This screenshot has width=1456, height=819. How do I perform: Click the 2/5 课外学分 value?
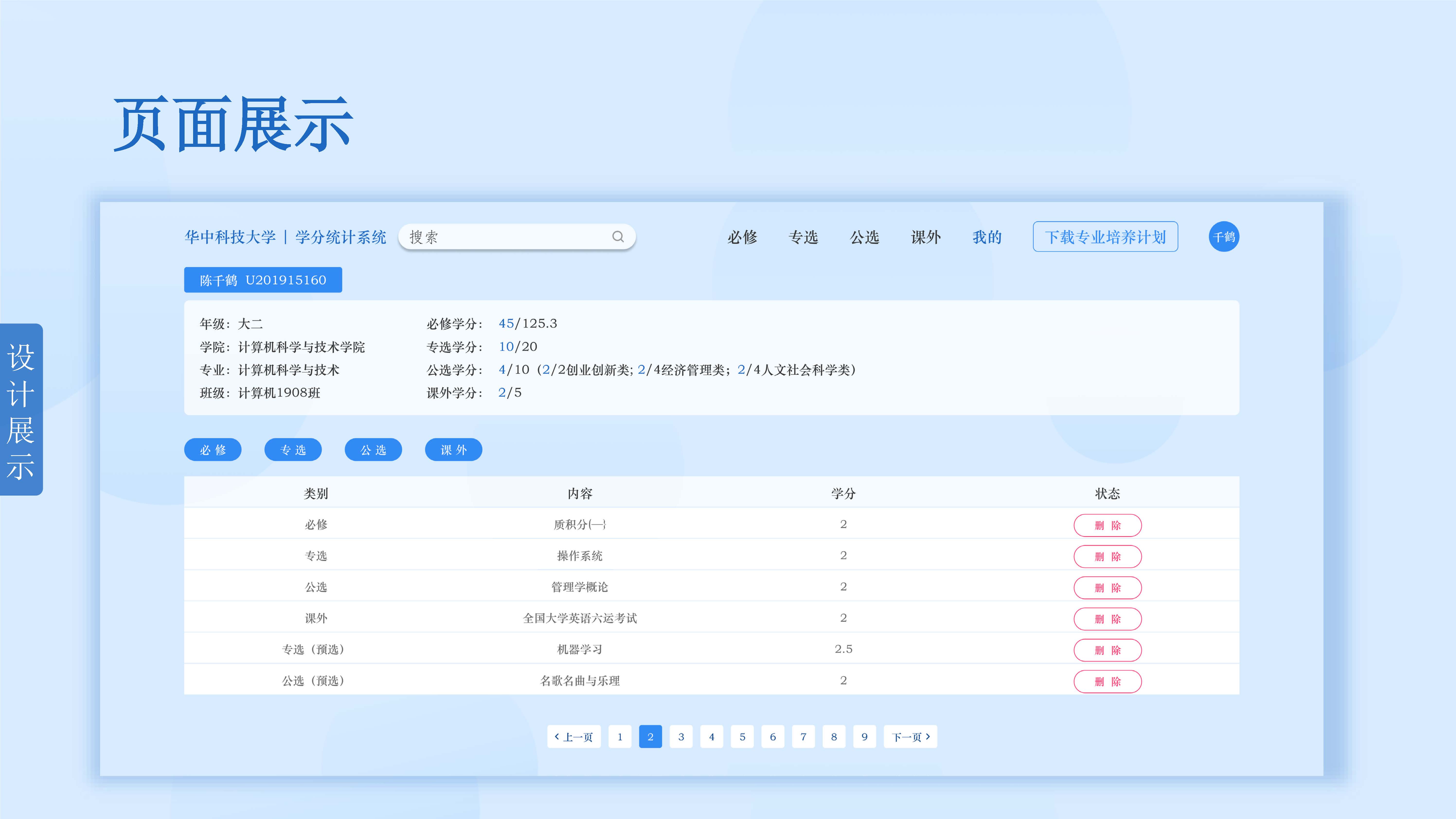510,392
